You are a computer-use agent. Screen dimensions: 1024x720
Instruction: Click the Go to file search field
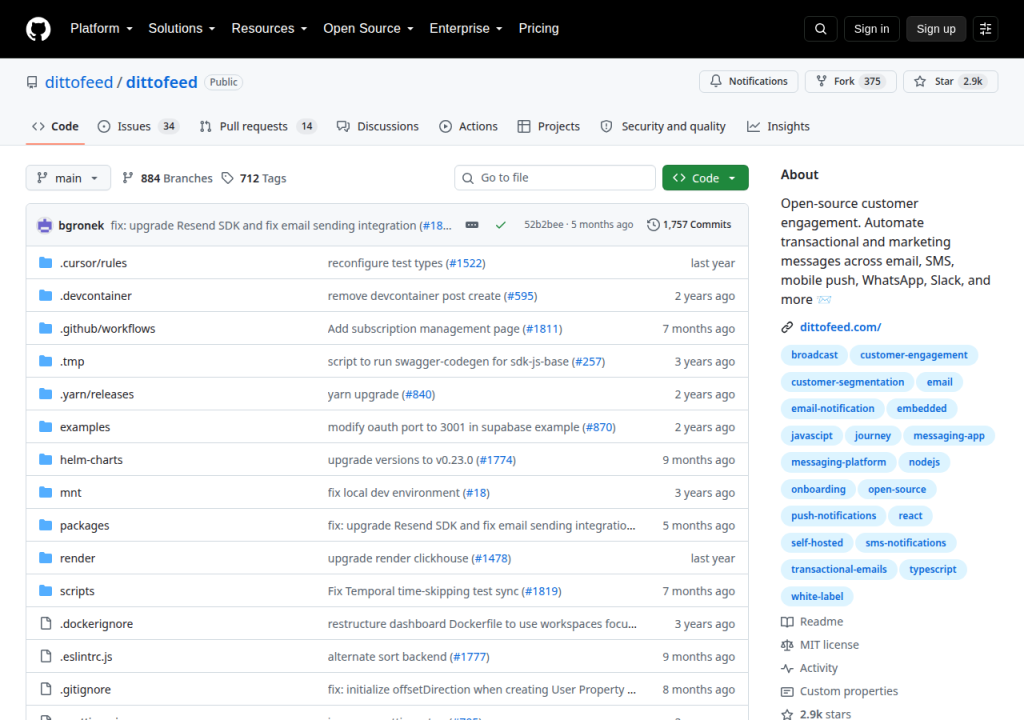click(555, 178)
